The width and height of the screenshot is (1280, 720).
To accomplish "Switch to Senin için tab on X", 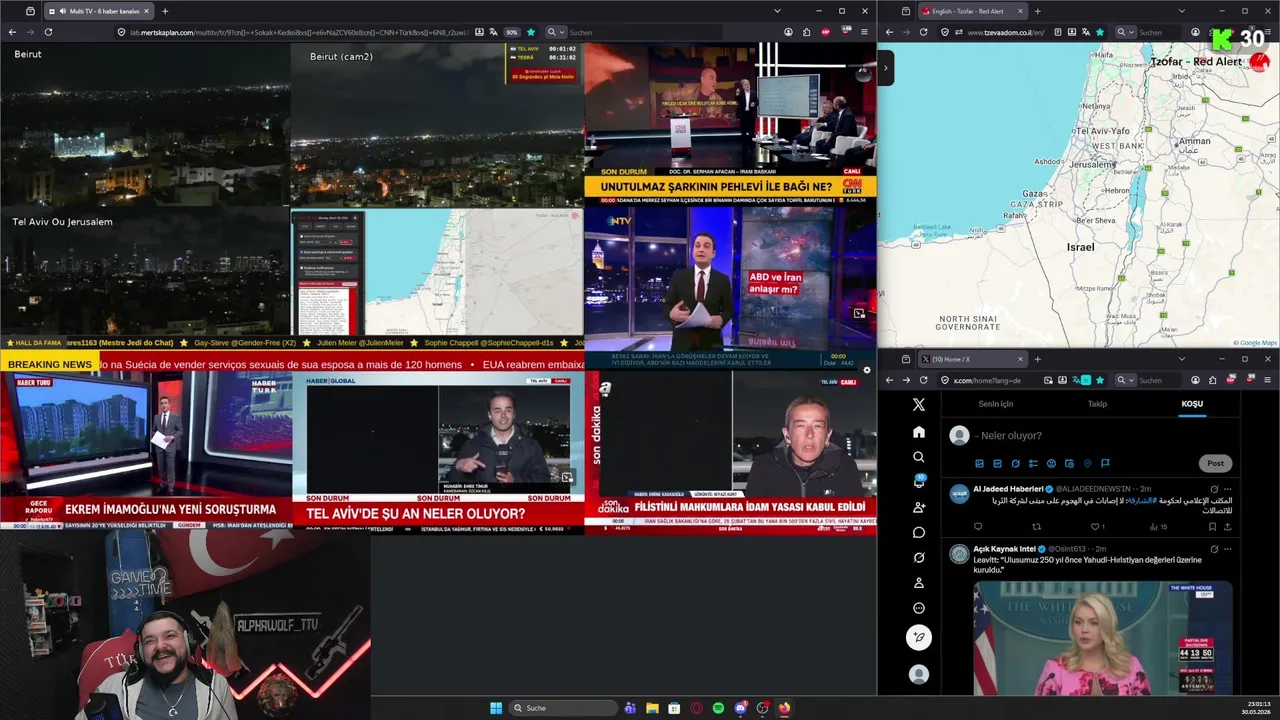I will click(995, 404).
